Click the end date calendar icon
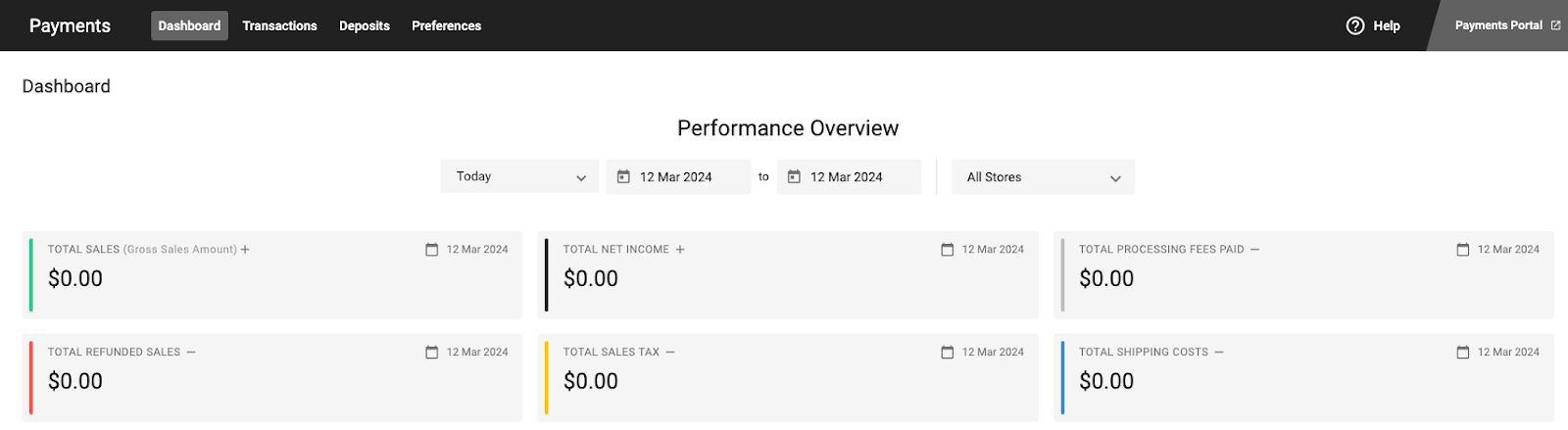The width and height of the screenshot is (1568, 430). pos(794,177)
